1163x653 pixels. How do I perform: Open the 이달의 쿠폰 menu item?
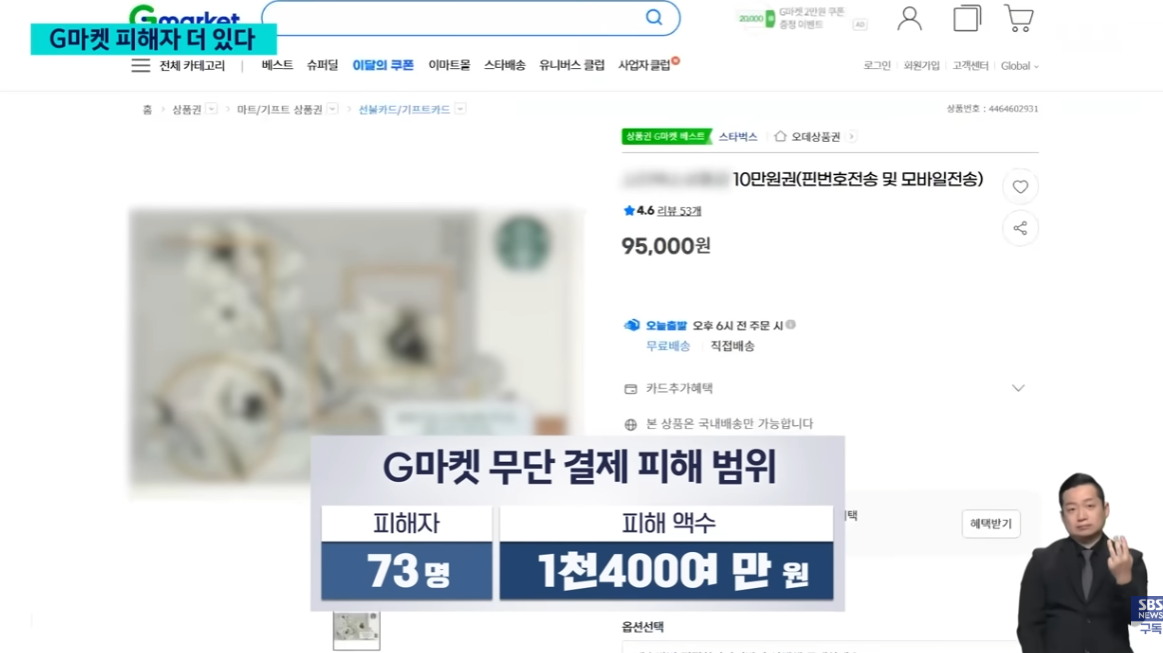383,65
